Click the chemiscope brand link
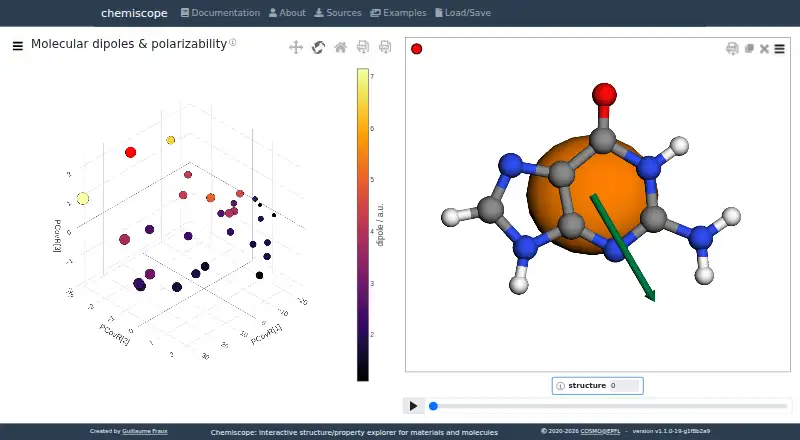This screenshot has width=800, height=440. pos(134,13)
